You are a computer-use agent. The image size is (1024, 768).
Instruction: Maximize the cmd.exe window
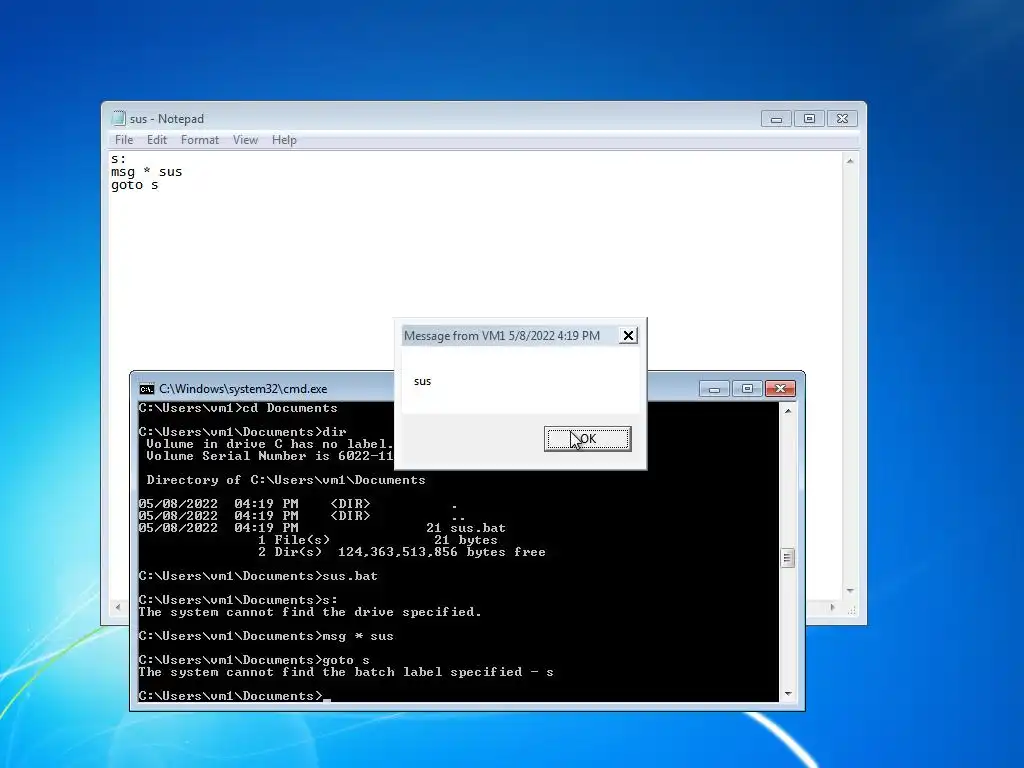coord(747,389)
